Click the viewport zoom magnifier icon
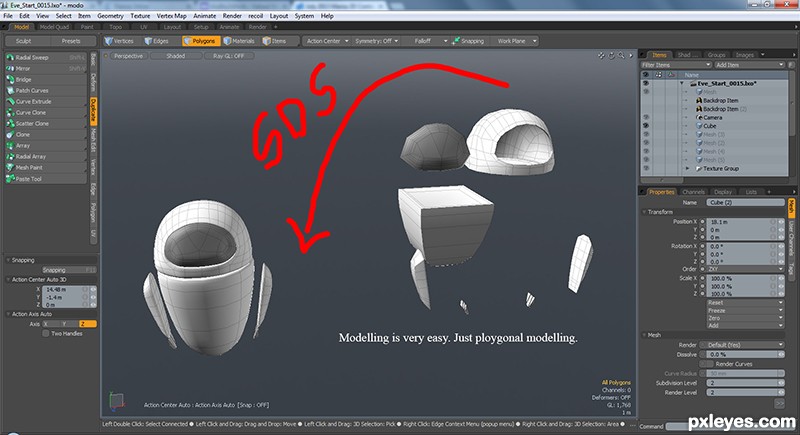This screenshot has width=800, height=435. pyautogui.click(x=621, y=56)
